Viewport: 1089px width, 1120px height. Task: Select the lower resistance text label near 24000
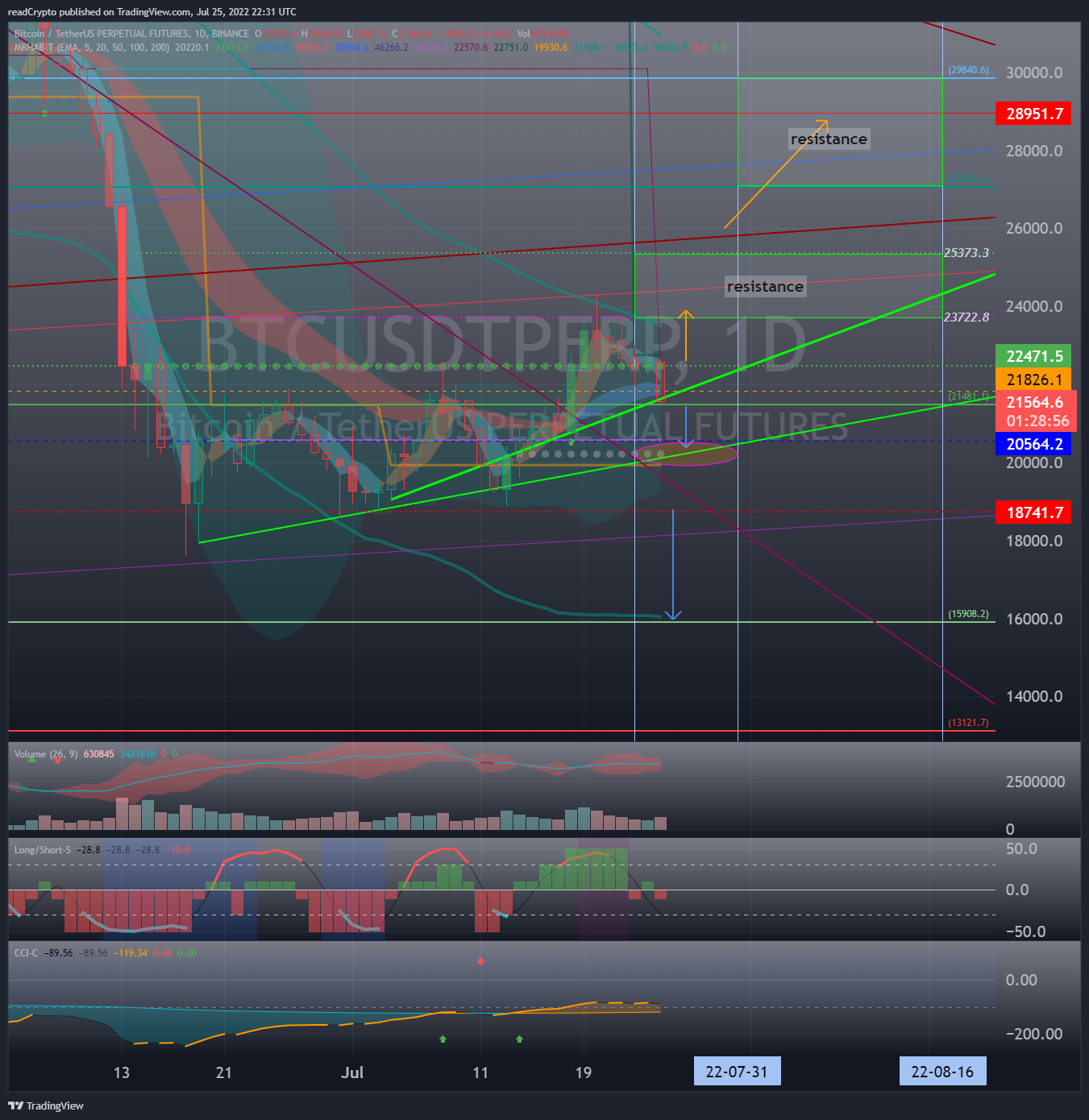coord(765,286)
